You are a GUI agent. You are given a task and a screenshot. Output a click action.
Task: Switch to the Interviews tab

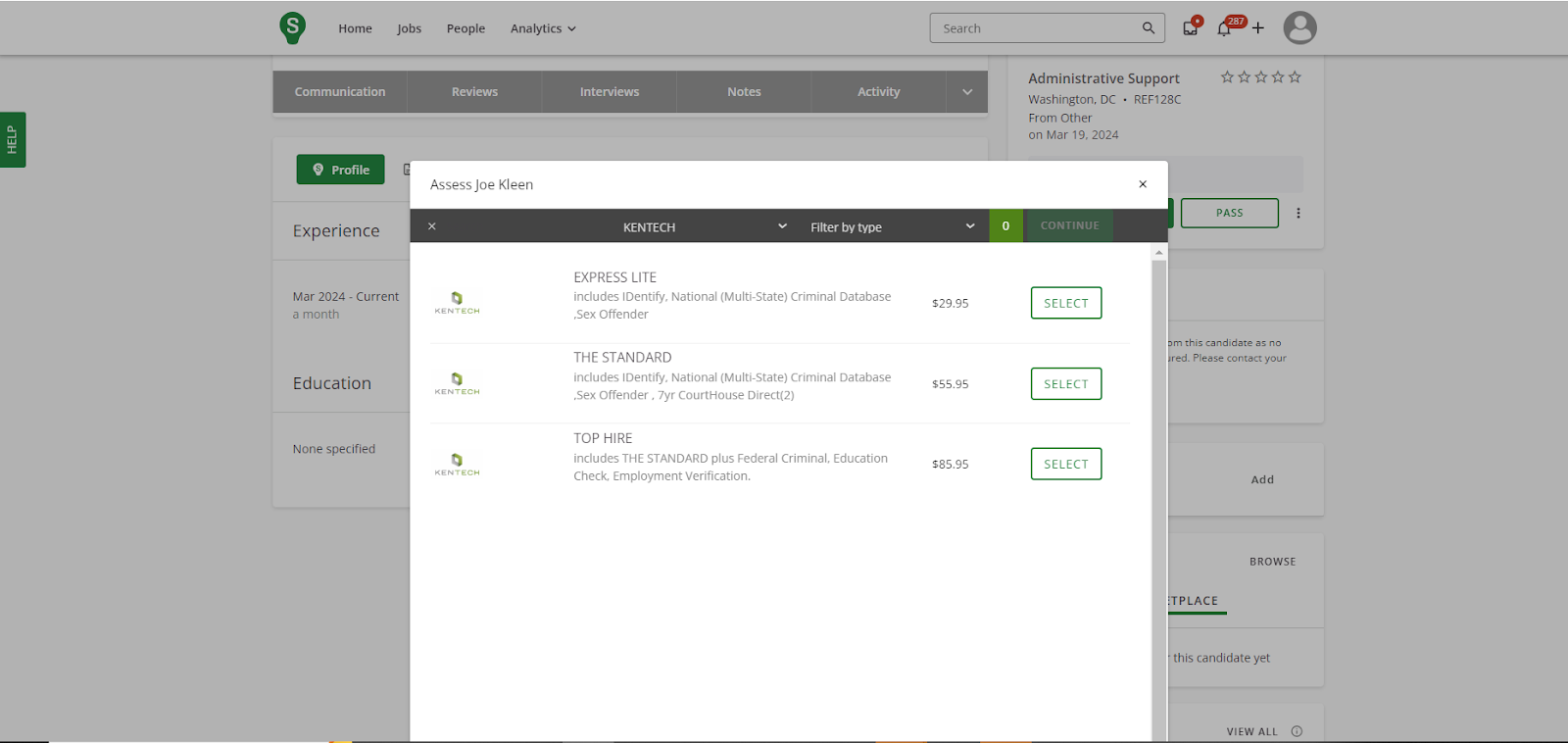click(x=610, y=92)
